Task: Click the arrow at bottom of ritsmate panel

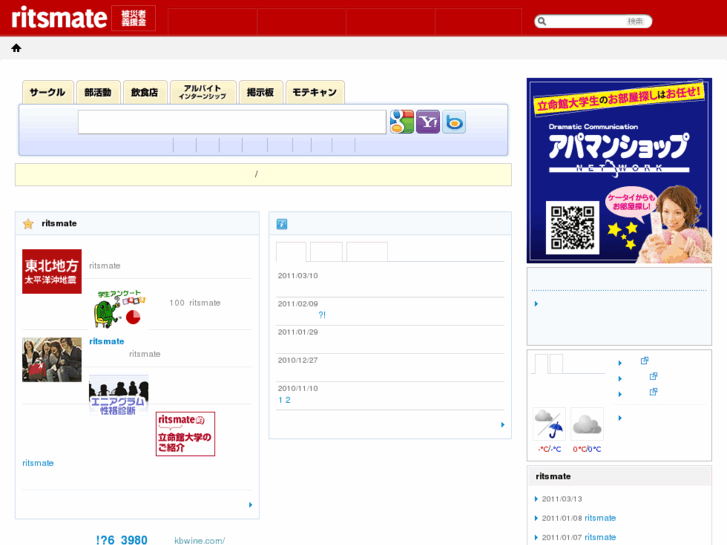Action: (x=250, y=505)
